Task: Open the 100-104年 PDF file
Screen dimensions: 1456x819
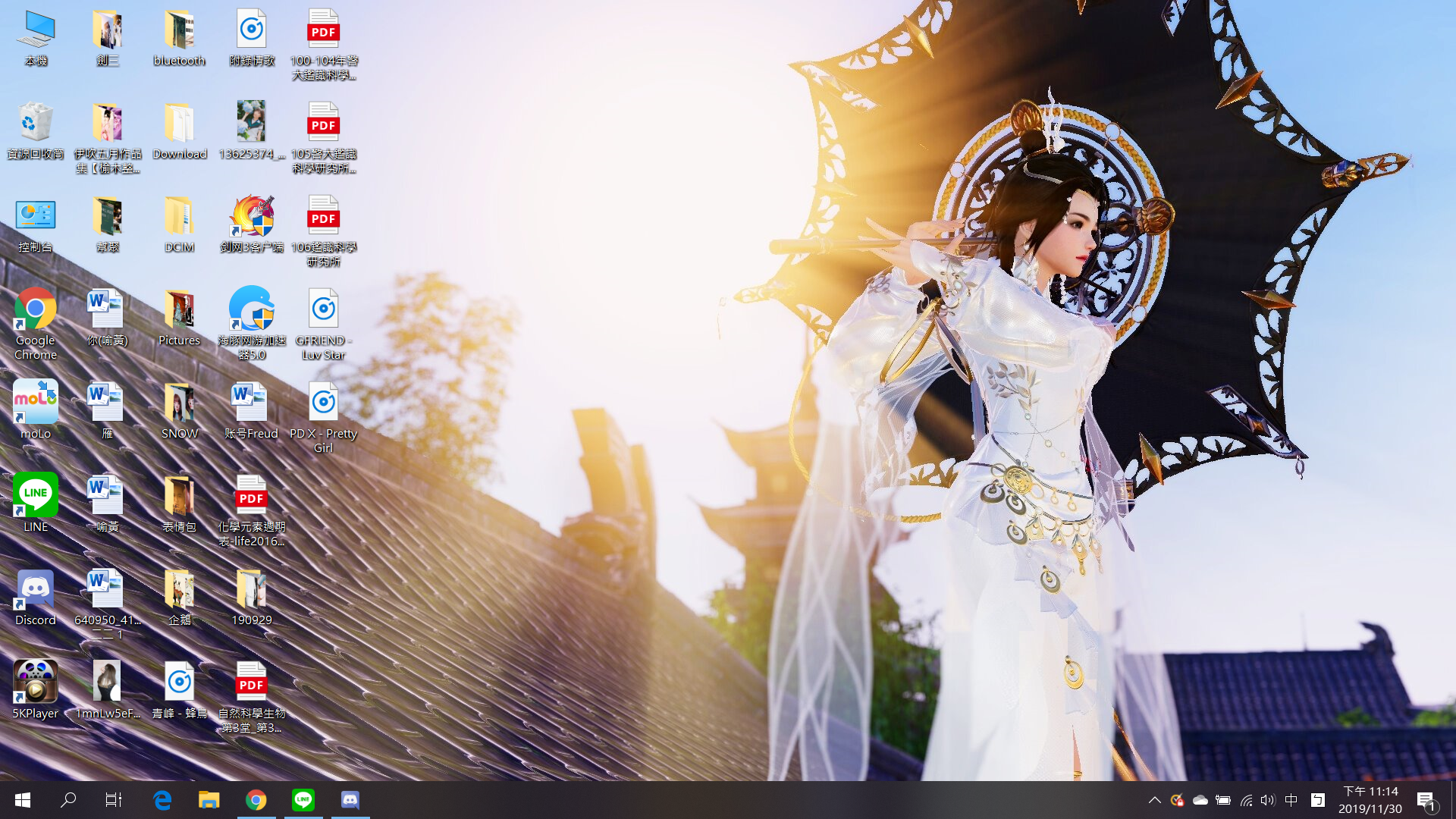Action: click(x=324, y=45)
